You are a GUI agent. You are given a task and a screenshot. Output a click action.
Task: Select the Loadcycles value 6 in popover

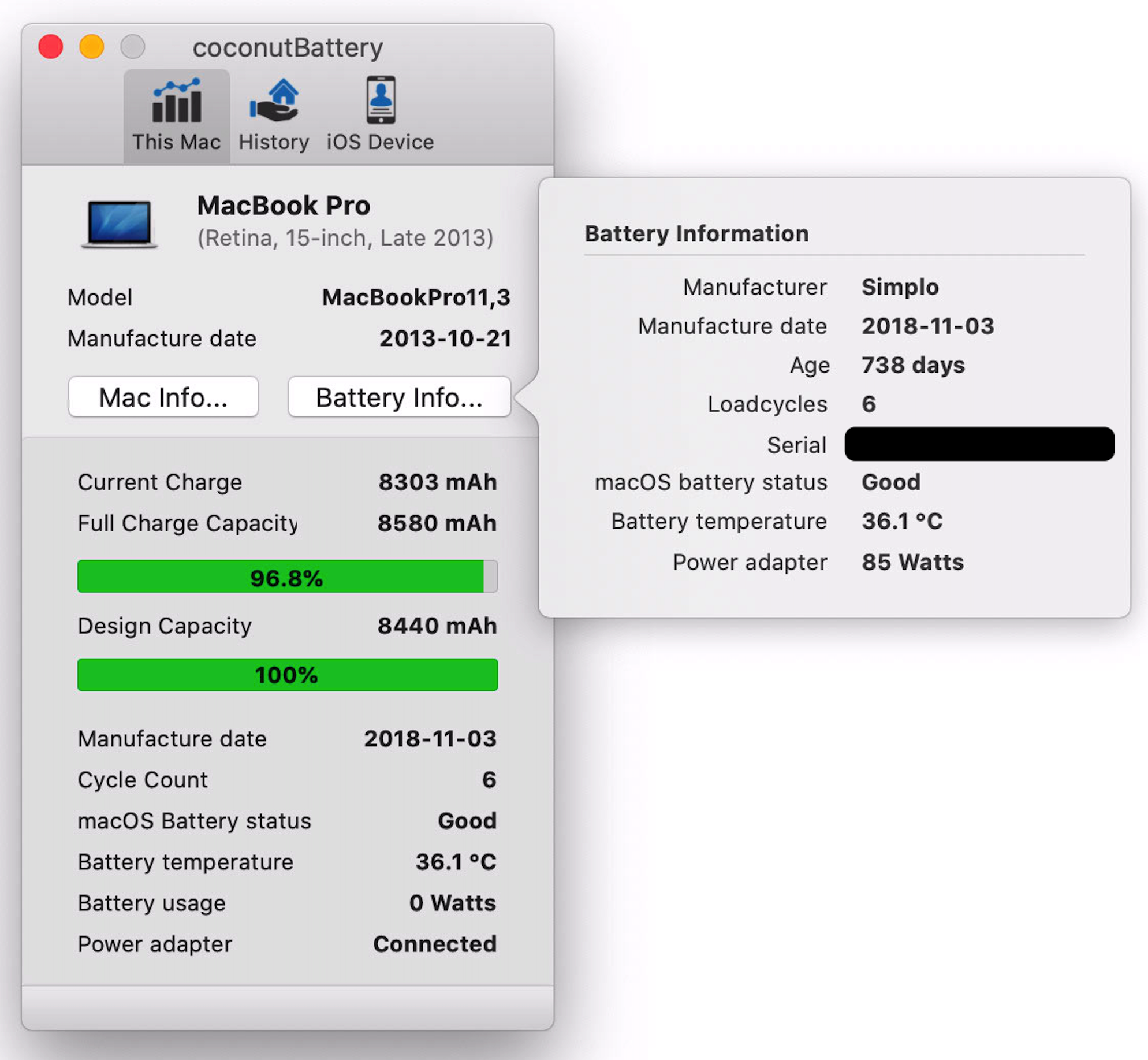coord(869,404)
